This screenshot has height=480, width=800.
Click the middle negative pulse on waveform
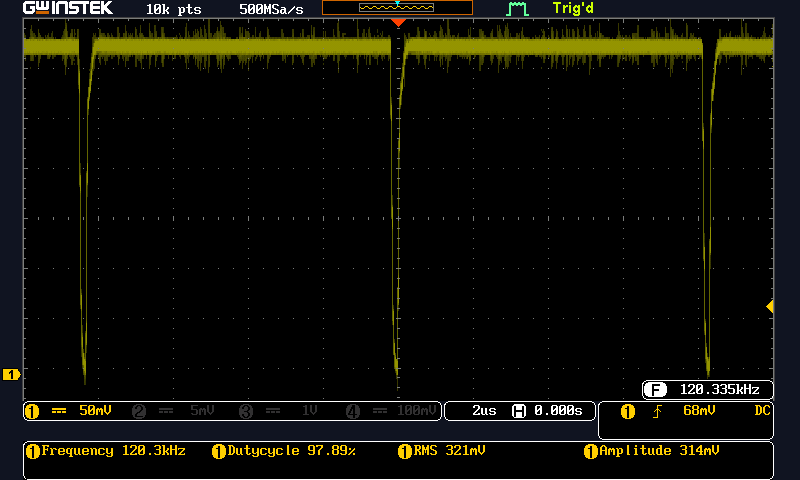tap(396, 214)
